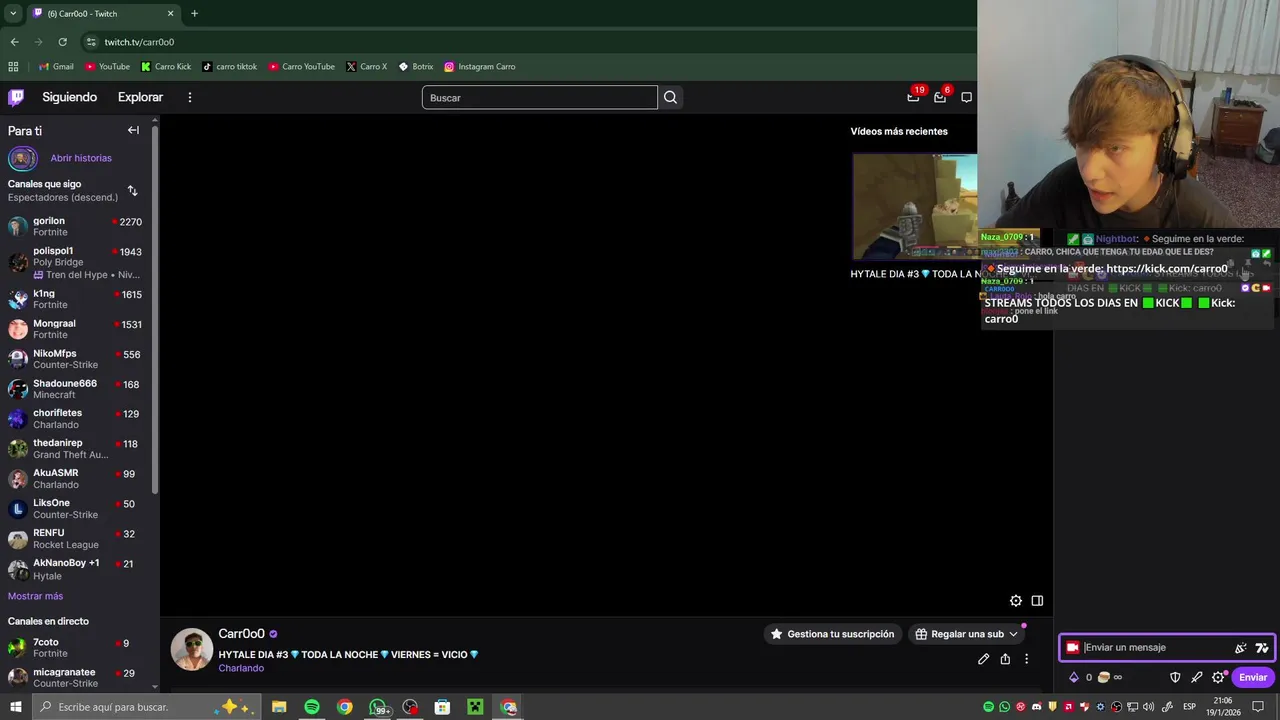Open the Explorar tab

pos(140,97)
